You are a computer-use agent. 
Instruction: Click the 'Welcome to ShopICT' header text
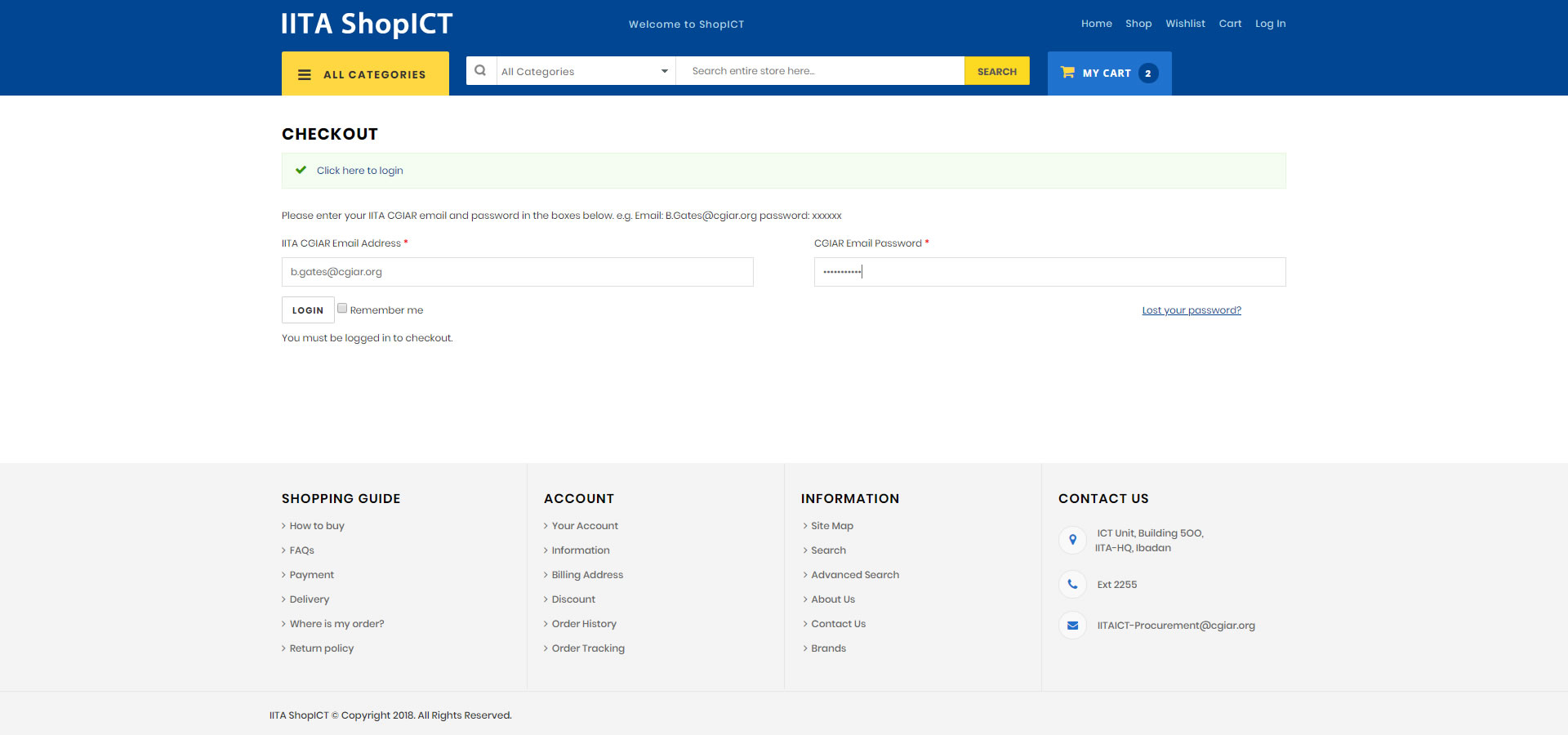click(x=686, y=24)
